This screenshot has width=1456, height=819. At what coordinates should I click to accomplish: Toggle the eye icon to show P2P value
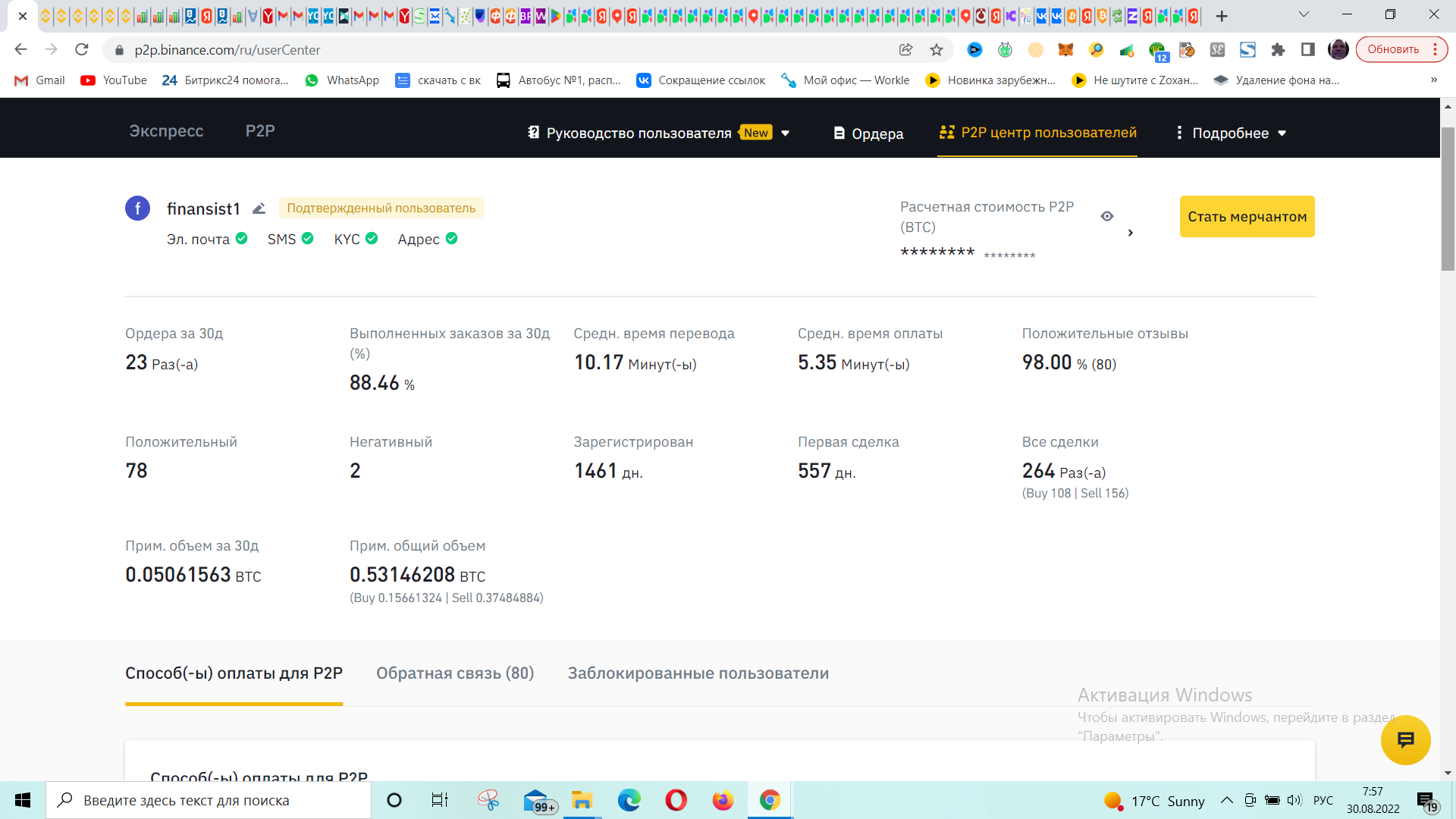[1107, 217]
